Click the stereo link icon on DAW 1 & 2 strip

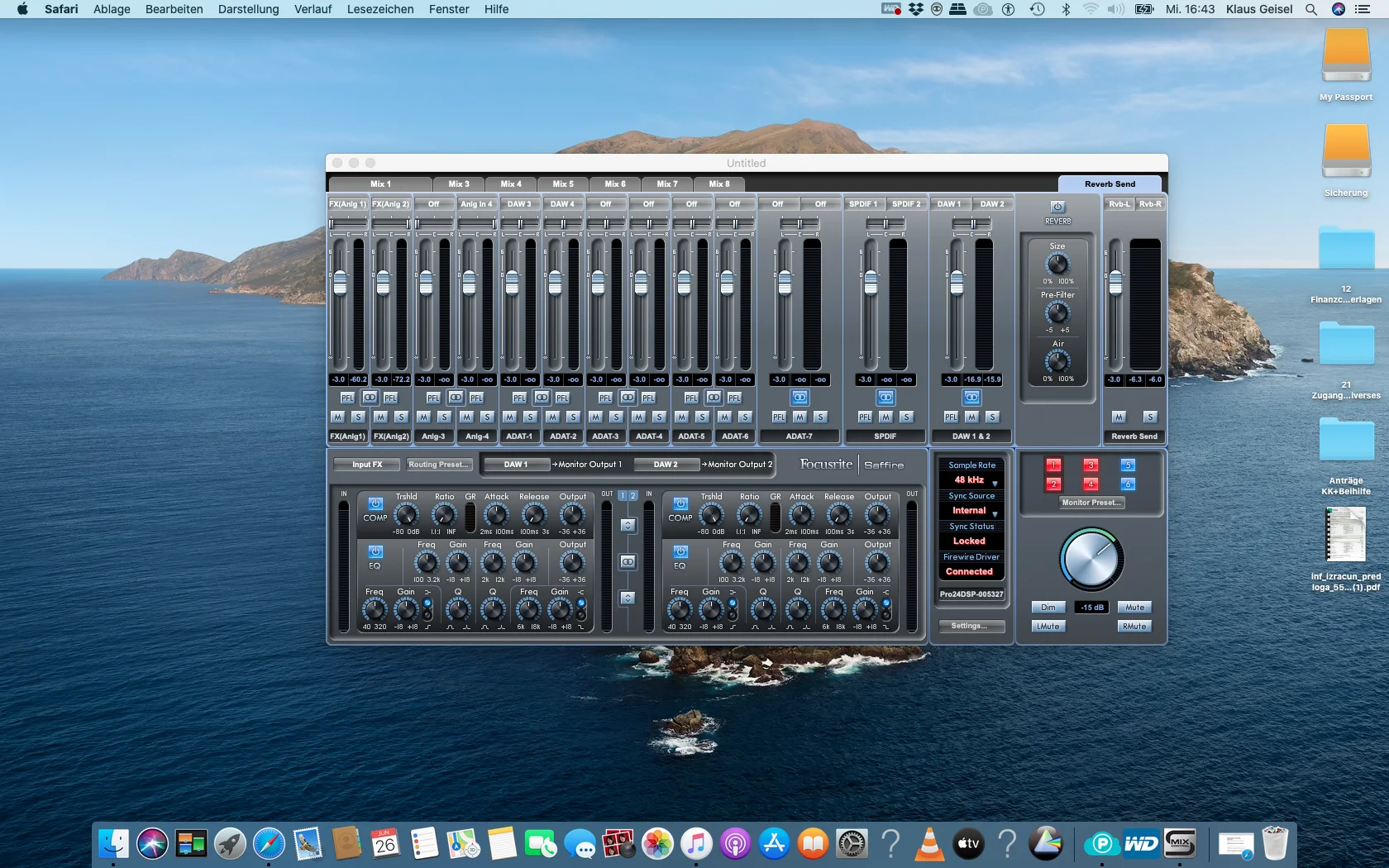[x=971, y=398]
